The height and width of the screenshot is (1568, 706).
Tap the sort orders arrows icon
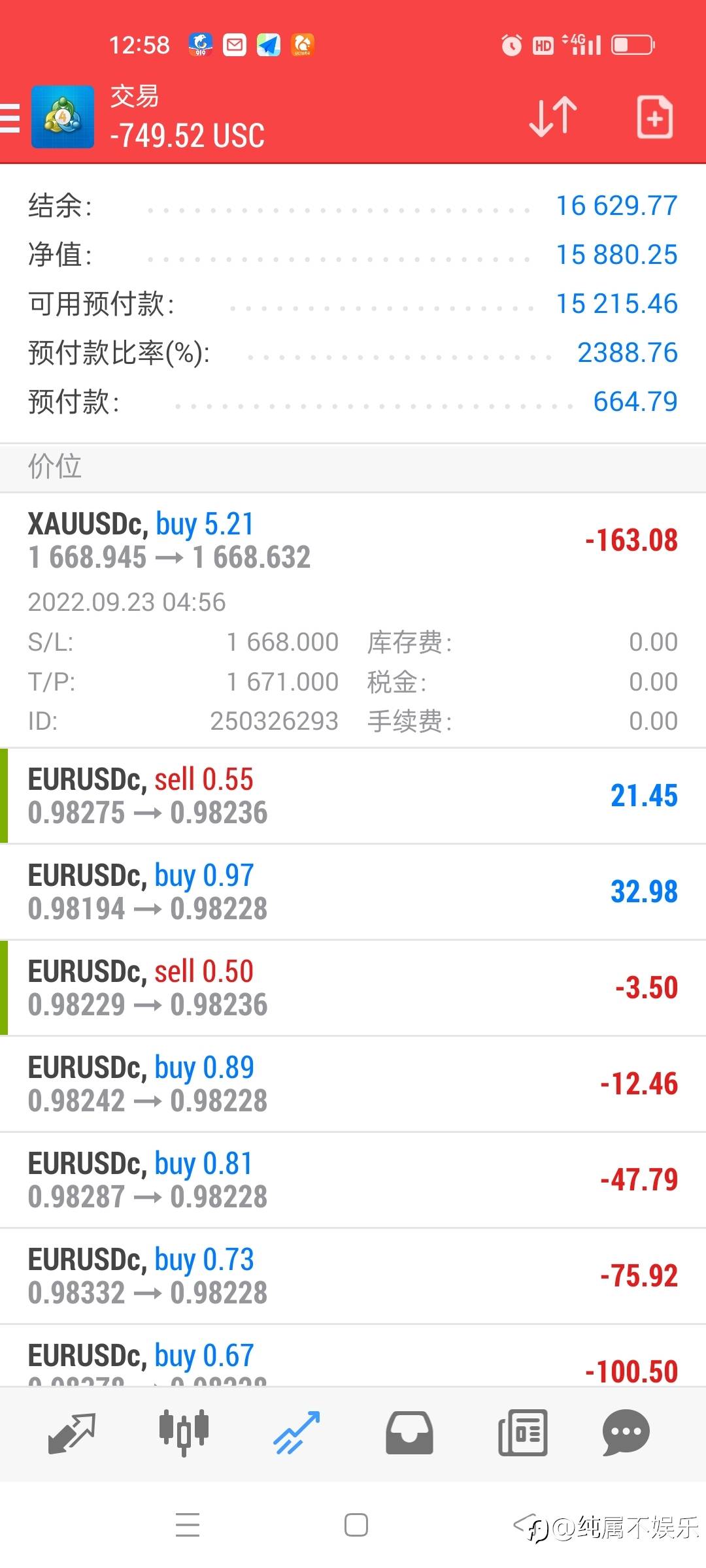tap(553, 118)
